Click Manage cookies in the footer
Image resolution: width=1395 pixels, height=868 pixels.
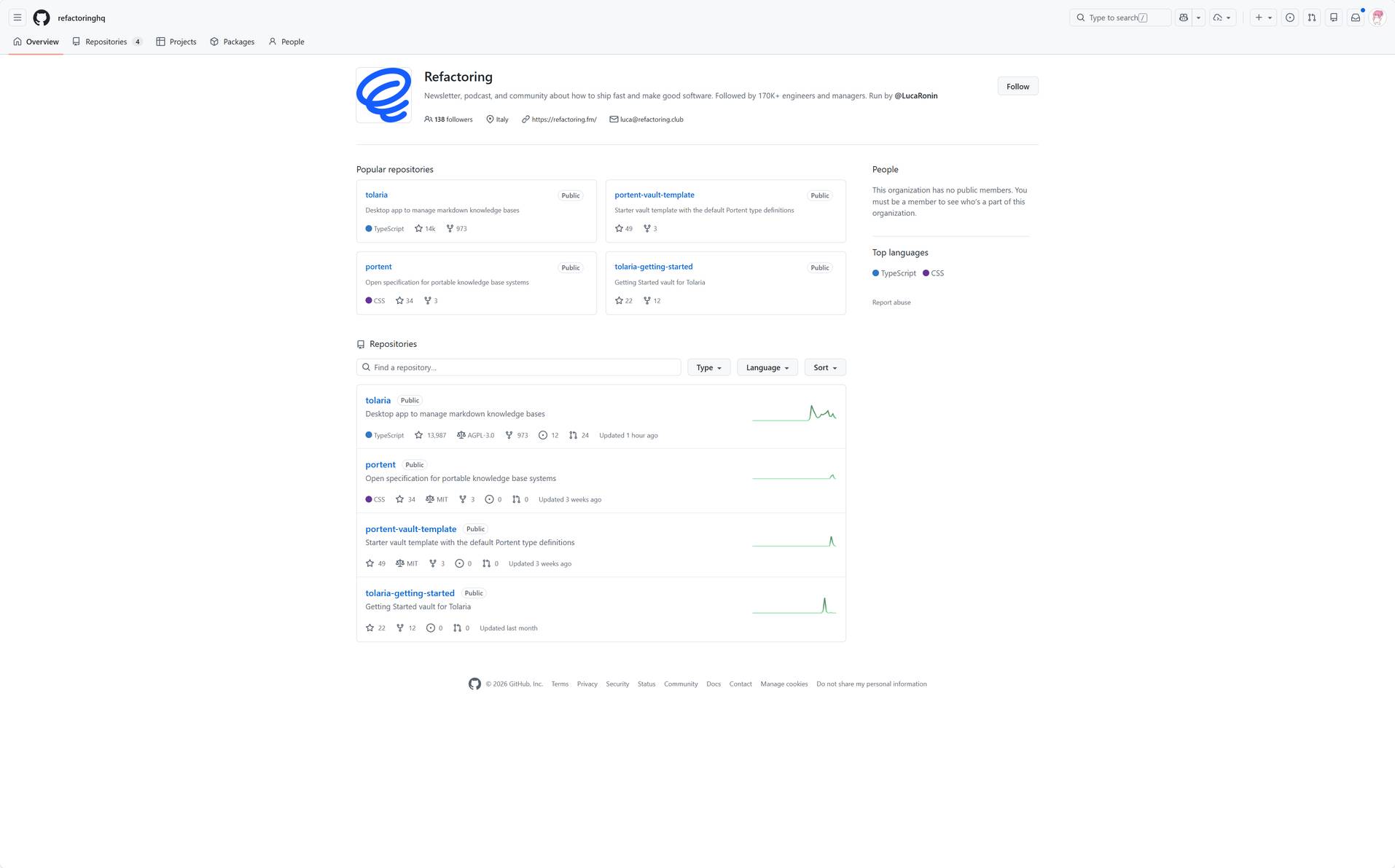784,684
